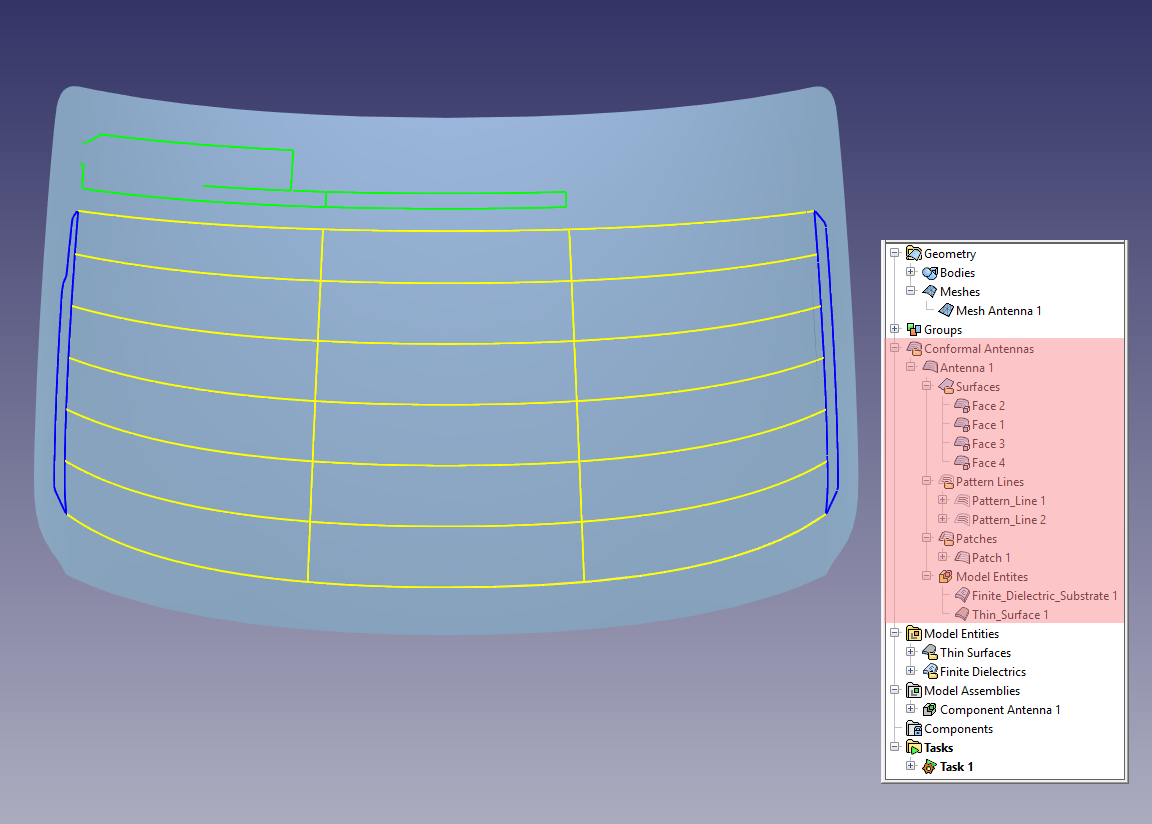
Task: Click the Groups icon in tree
Action: [913, 330]
